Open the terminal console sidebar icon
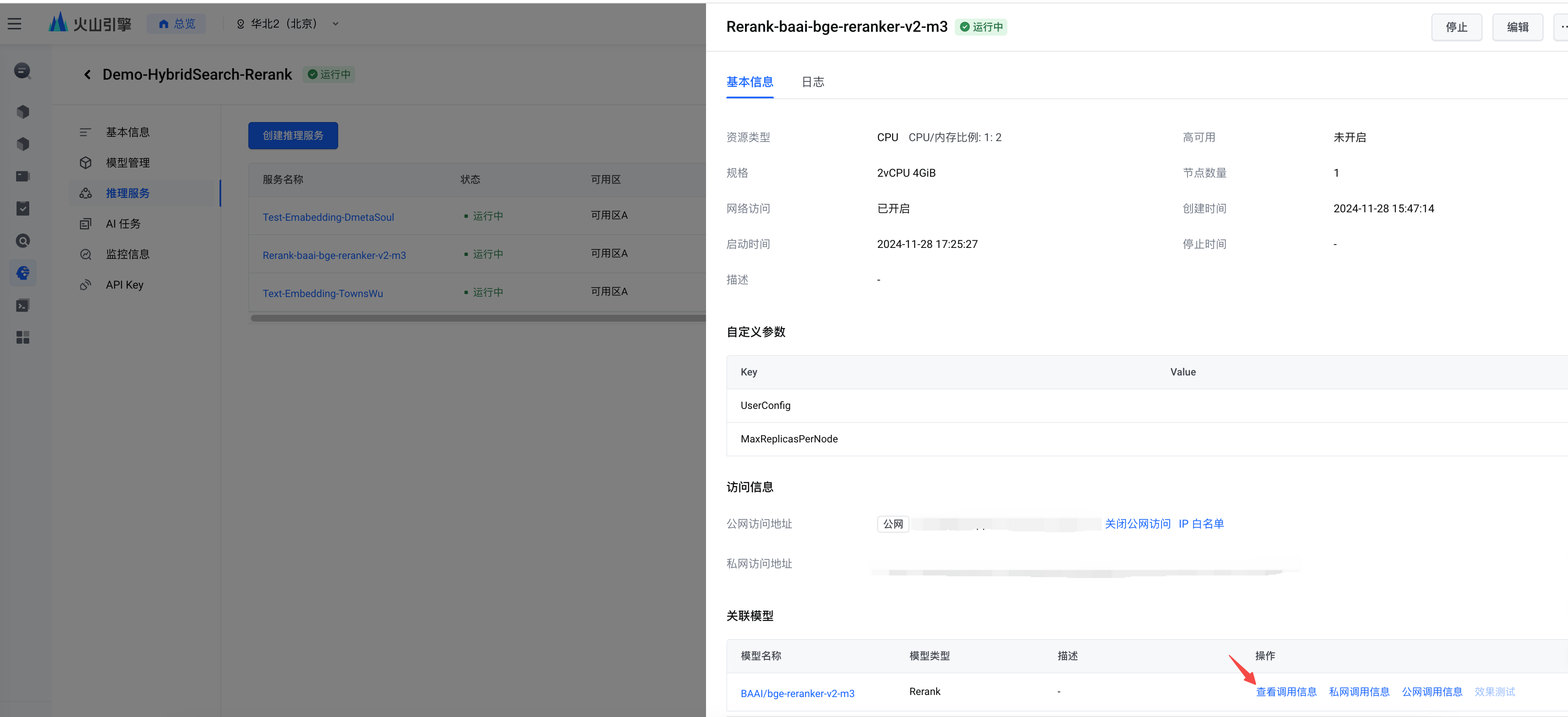The height and width of the screenshot is (717, 1568). point(22,305)
